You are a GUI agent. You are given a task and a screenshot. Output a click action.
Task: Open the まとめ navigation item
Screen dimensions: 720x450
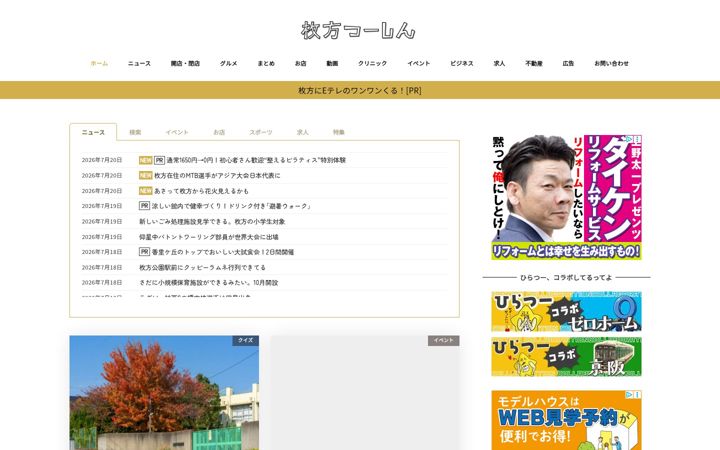point(266,63)
